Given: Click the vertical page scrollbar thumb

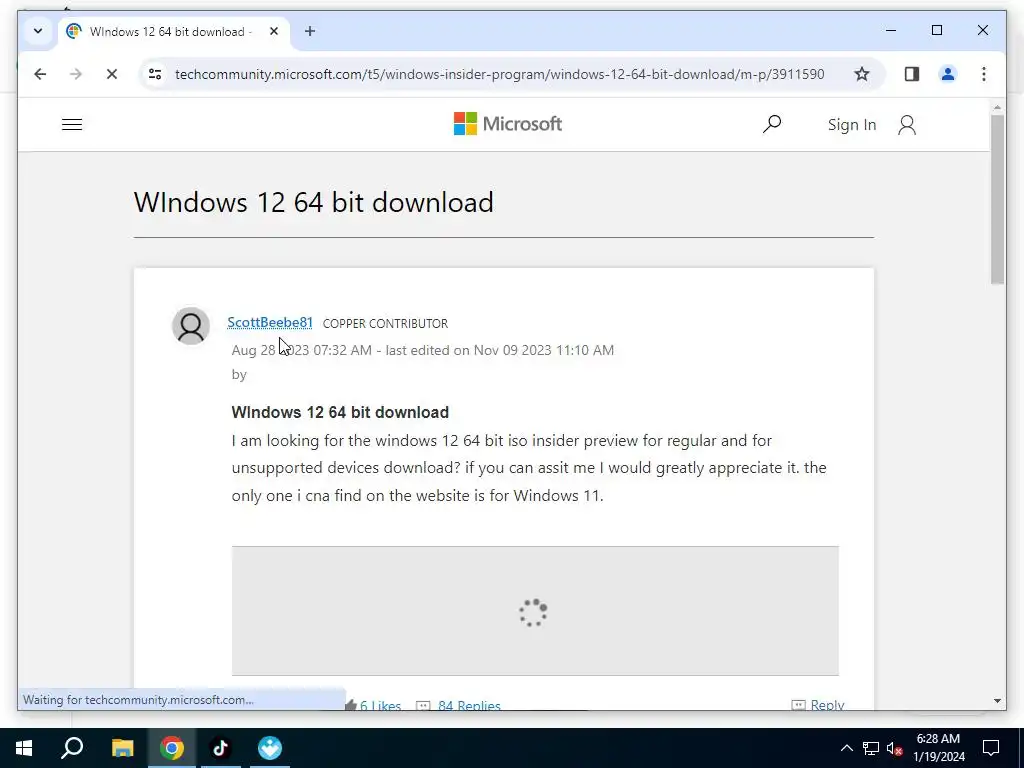Looking at the screenshot, I should coord(997,199).
